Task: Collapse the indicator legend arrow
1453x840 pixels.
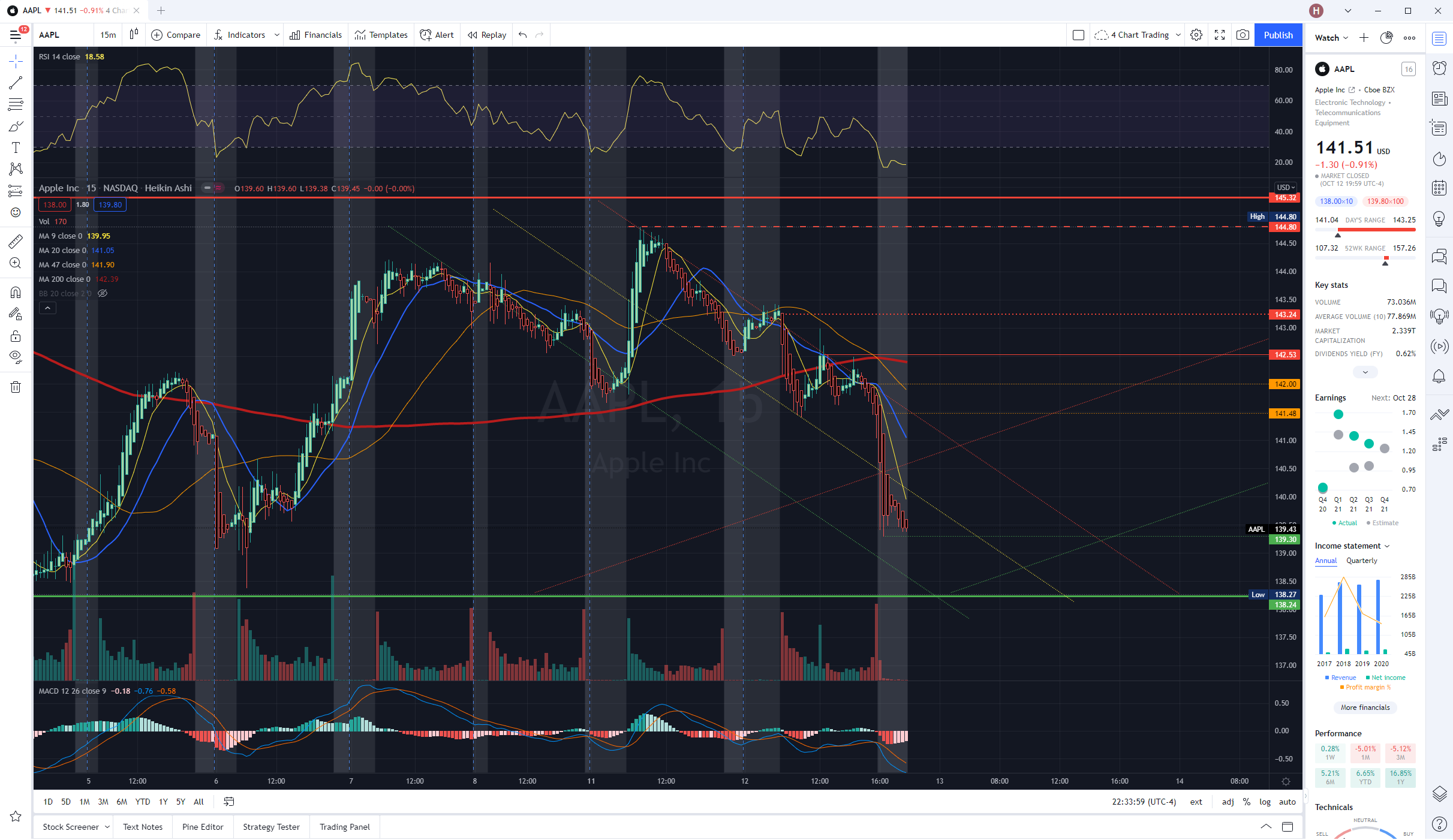Action: point(47,308)
